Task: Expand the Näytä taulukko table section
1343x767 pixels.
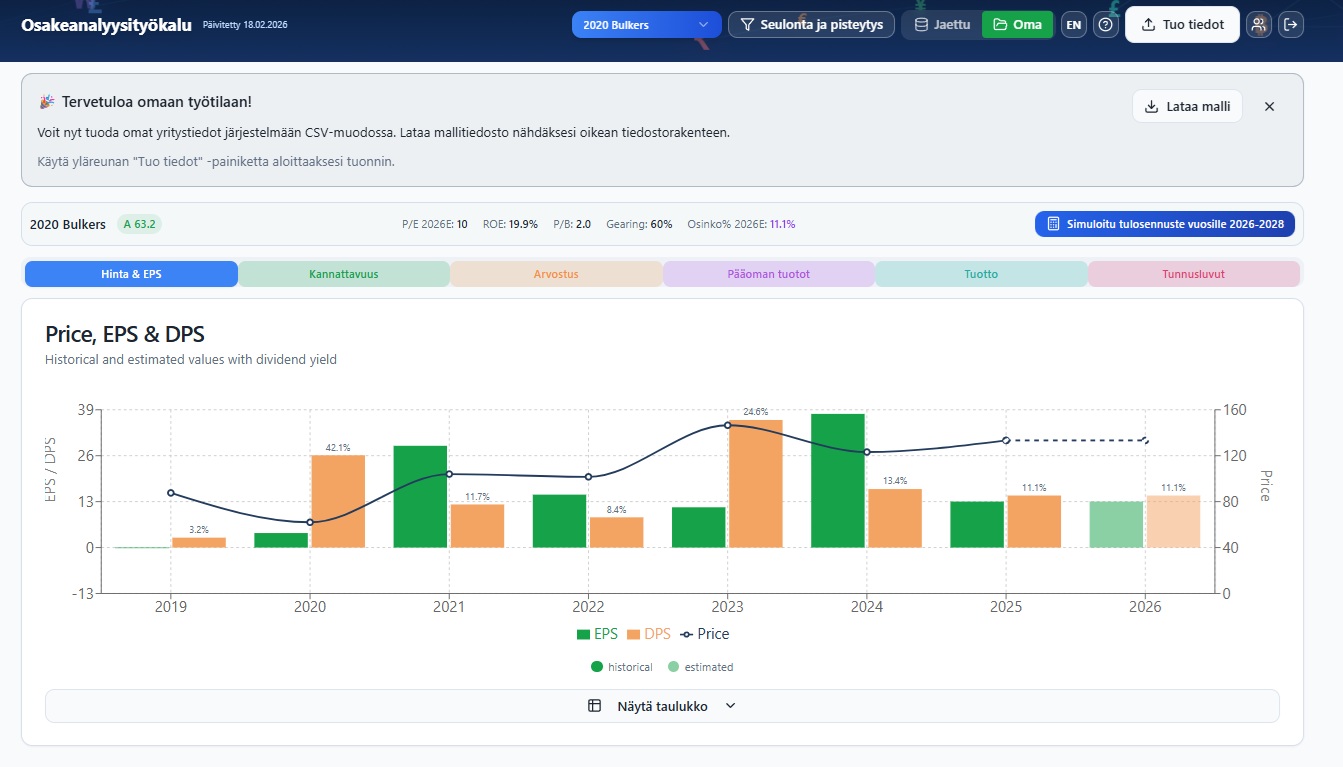Action: (662, 706)
